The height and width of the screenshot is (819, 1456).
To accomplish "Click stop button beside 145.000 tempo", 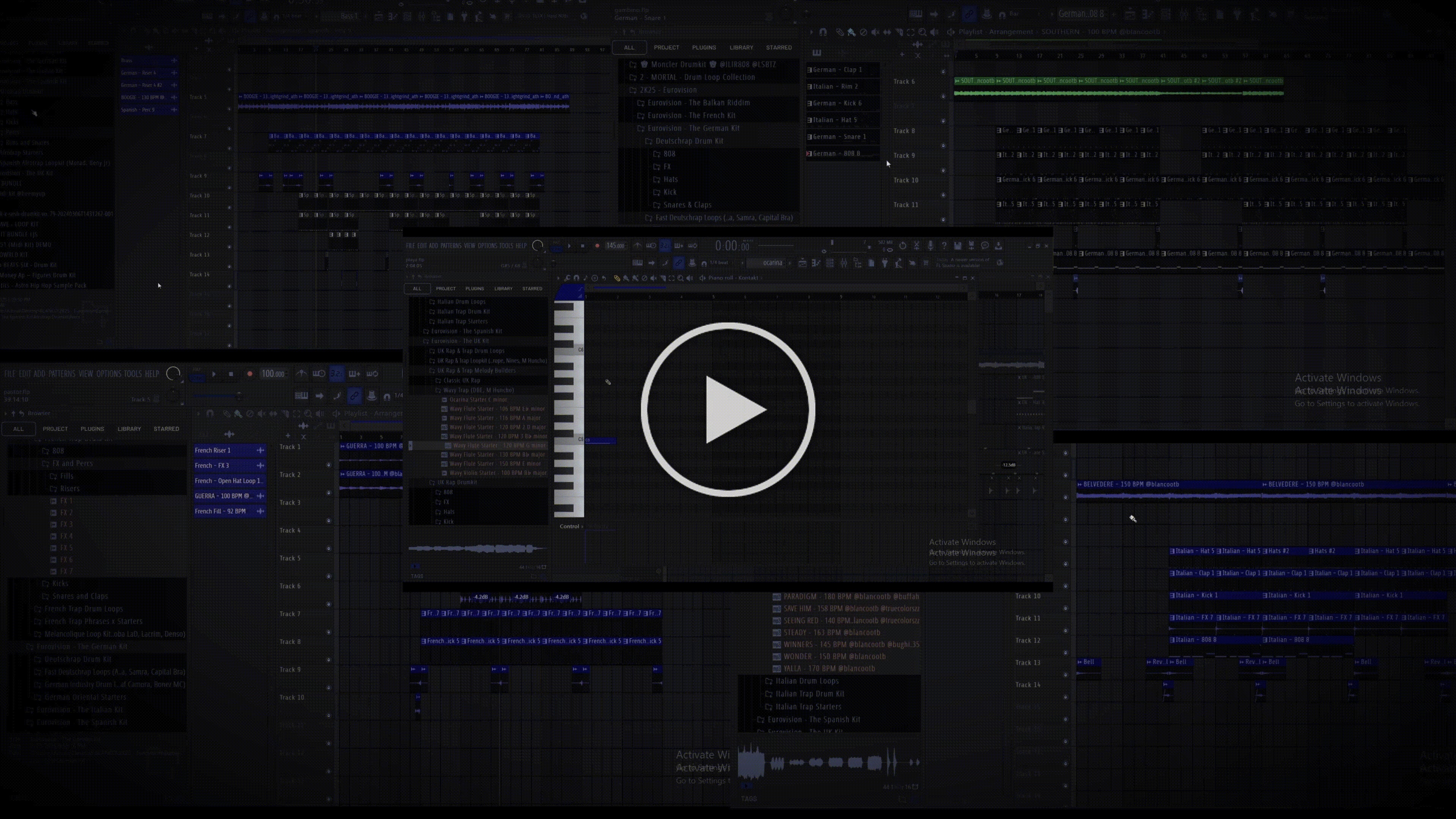I will [x=583, y=246].
